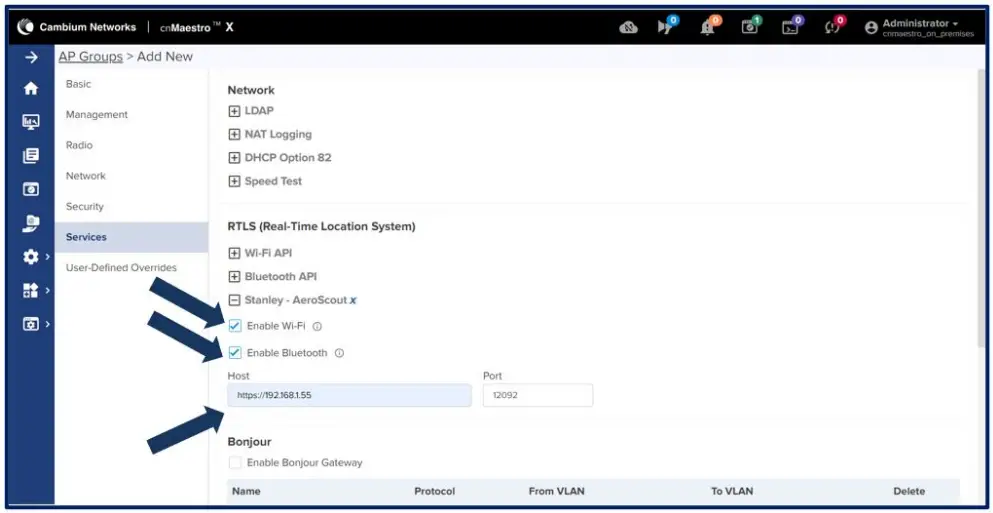Click the RTLS section heading
This screenshot has height=513, width=993.
(321, 226)
